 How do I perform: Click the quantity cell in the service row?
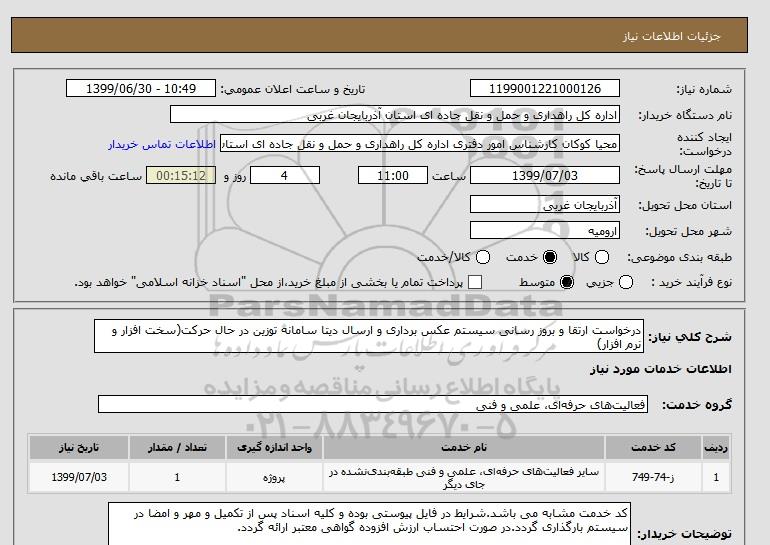click(177, 477)
